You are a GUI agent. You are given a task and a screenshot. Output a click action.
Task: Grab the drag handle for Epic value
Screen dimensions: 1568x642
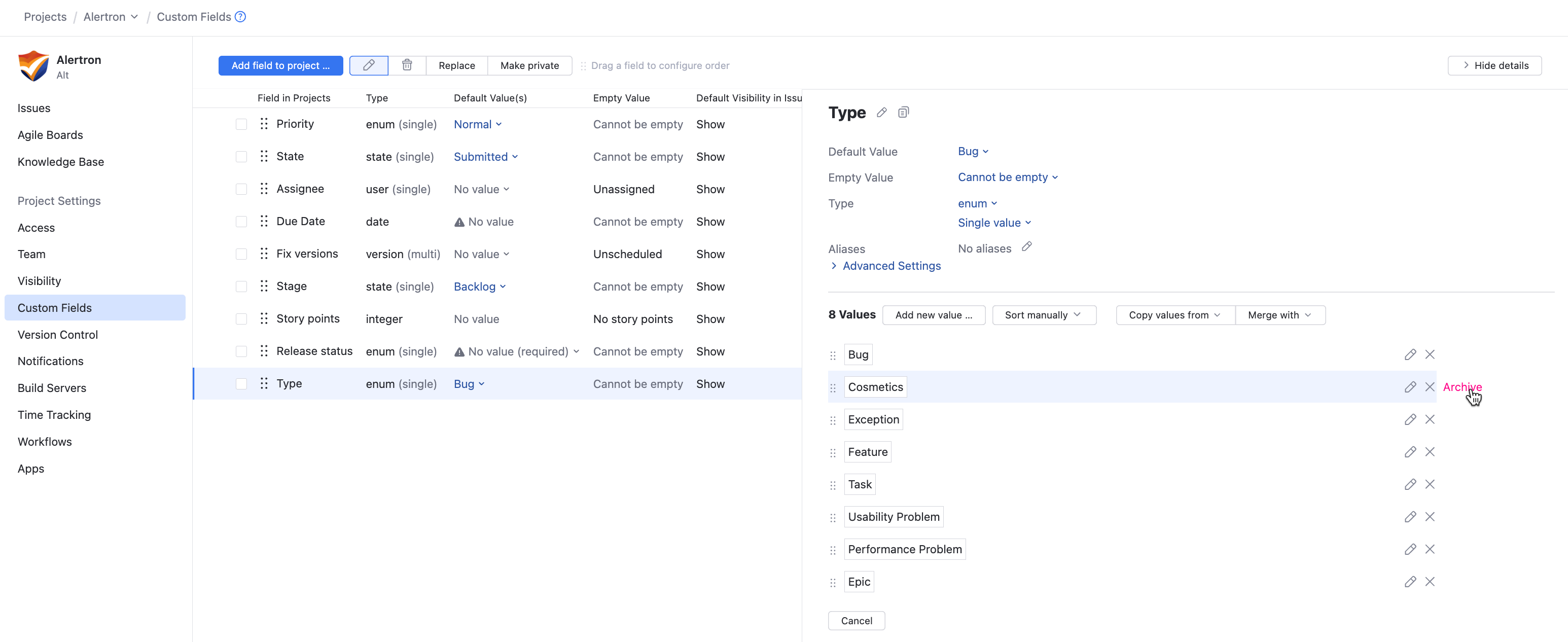833,582
